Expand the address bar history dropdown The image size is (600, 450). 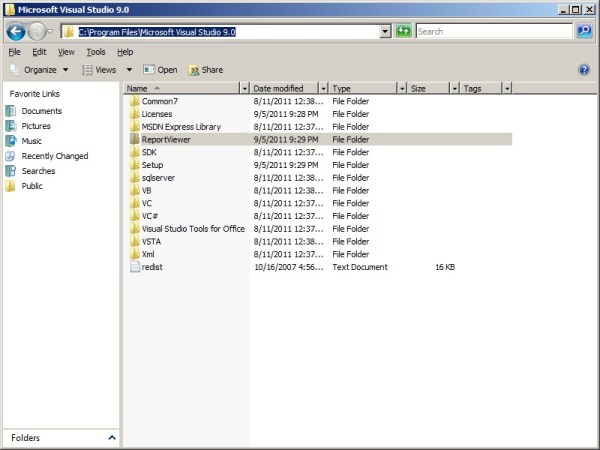(386, 31)
